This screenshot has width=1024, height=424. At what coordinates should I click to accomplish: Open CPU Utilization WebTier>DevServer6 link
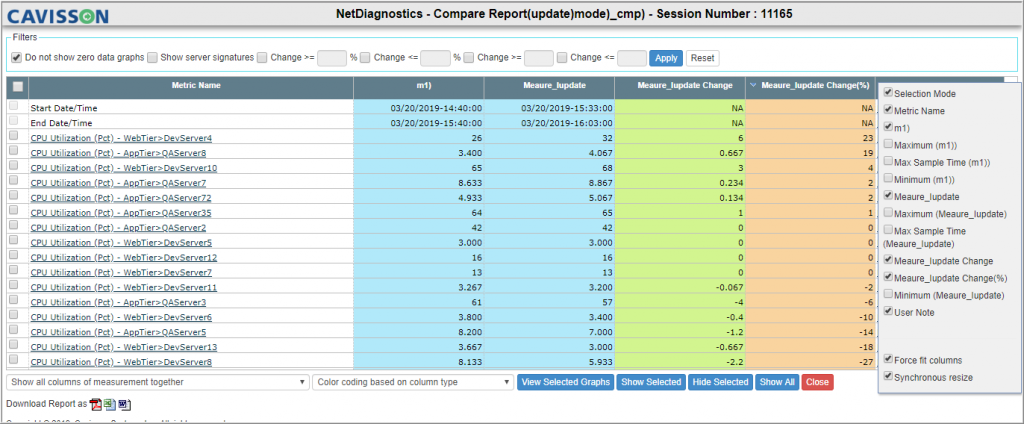(121, 318)
